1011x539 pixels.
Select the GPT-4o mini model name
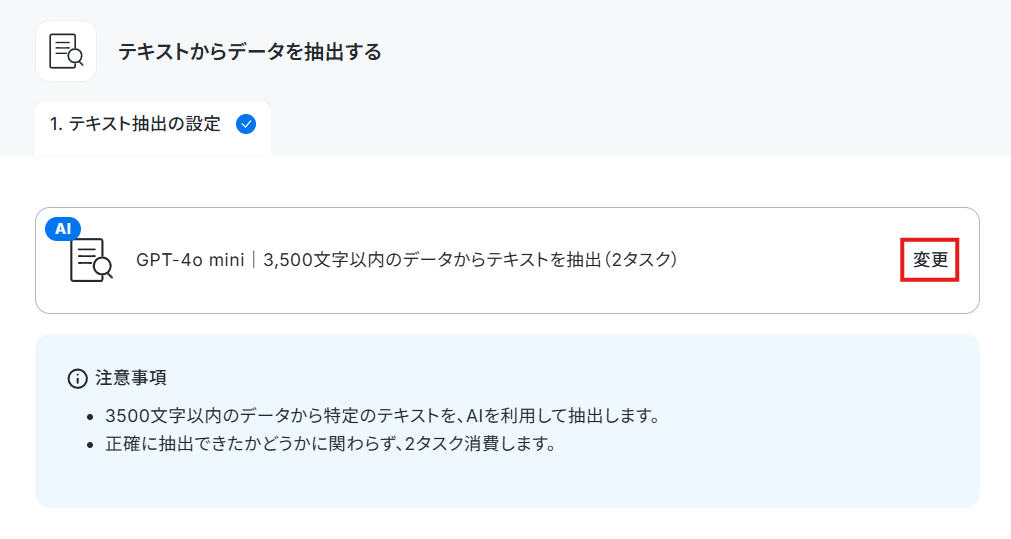tap(190, 260)
